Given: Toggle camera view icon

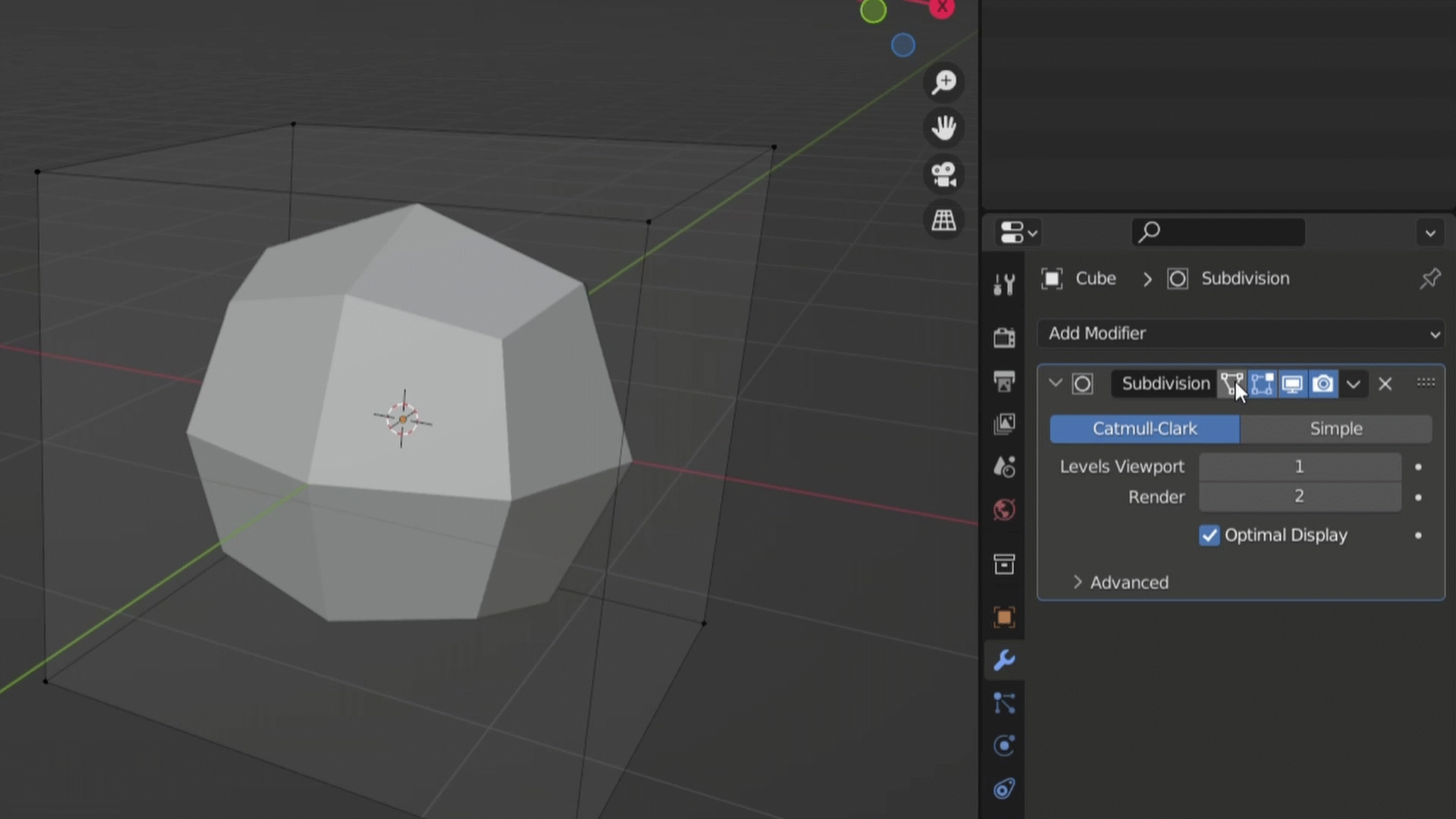Looking at the screenshot, I should coord(944,174).
